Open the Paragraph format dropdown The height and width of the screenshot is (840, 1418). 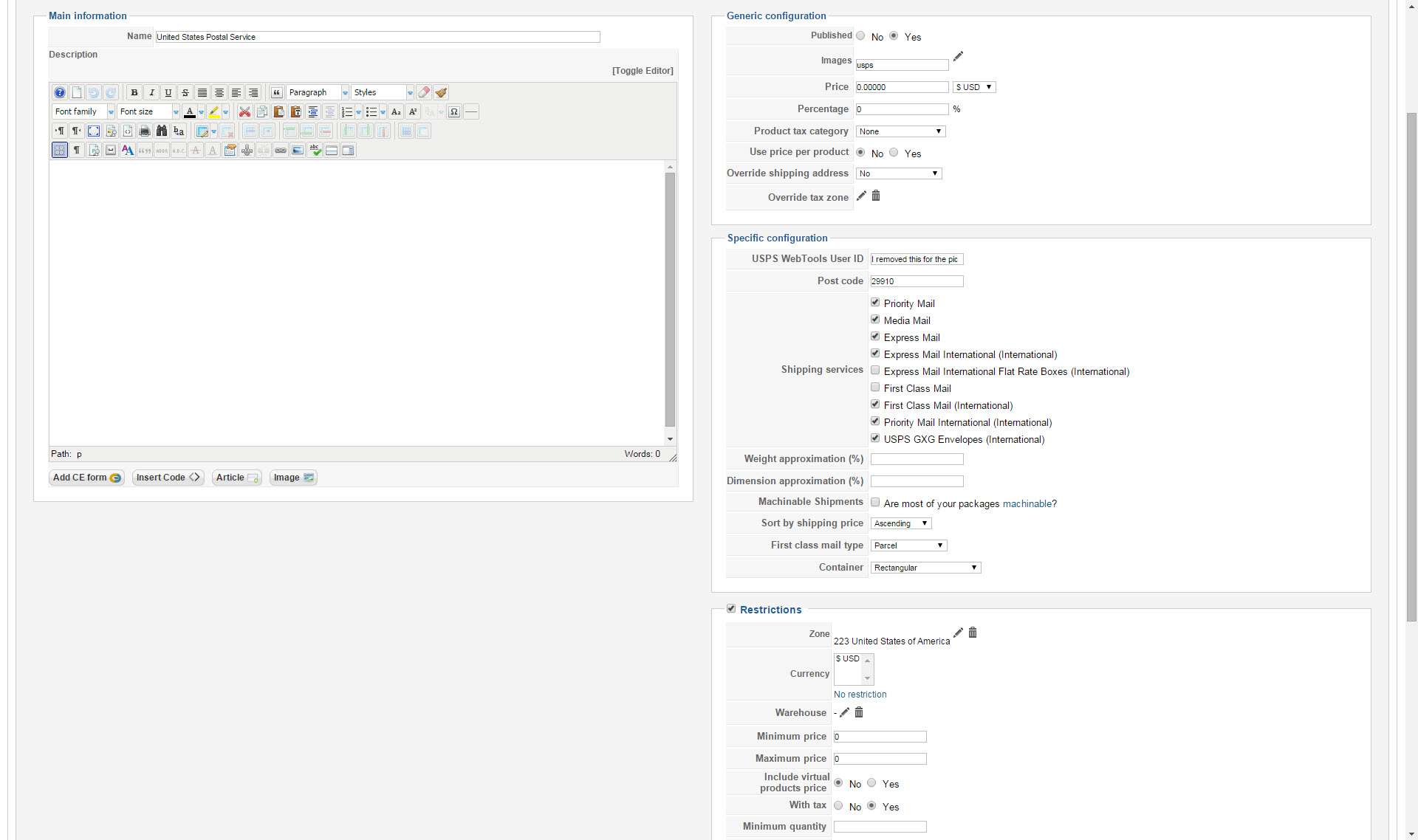pyautogui.click(x=318, y=92)
